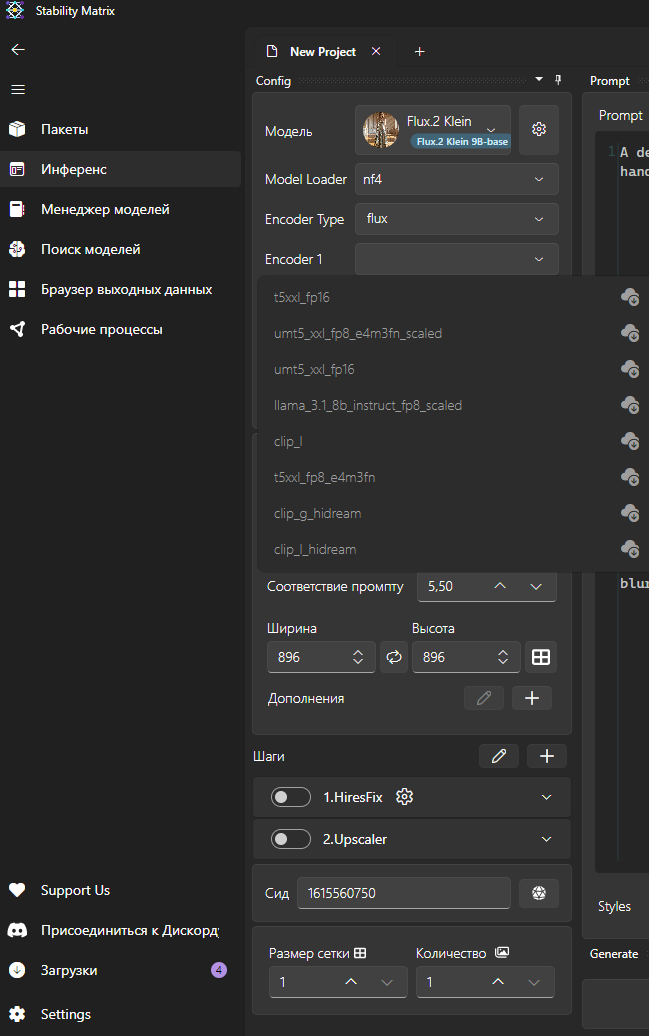Open Браузер выходных данных
This screenshot has width=649, height=1036.
[x=120, y=289]
